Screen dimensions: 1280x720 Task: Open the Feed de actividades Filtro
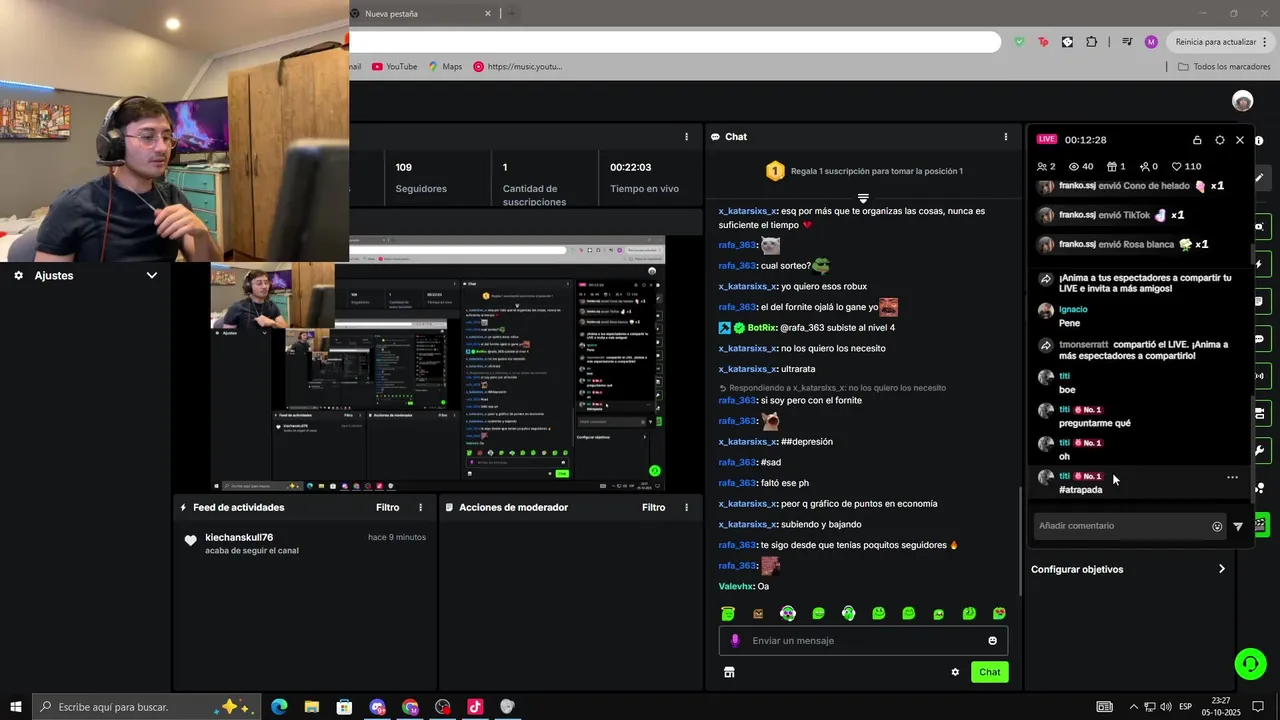click(x=387, y=508)
